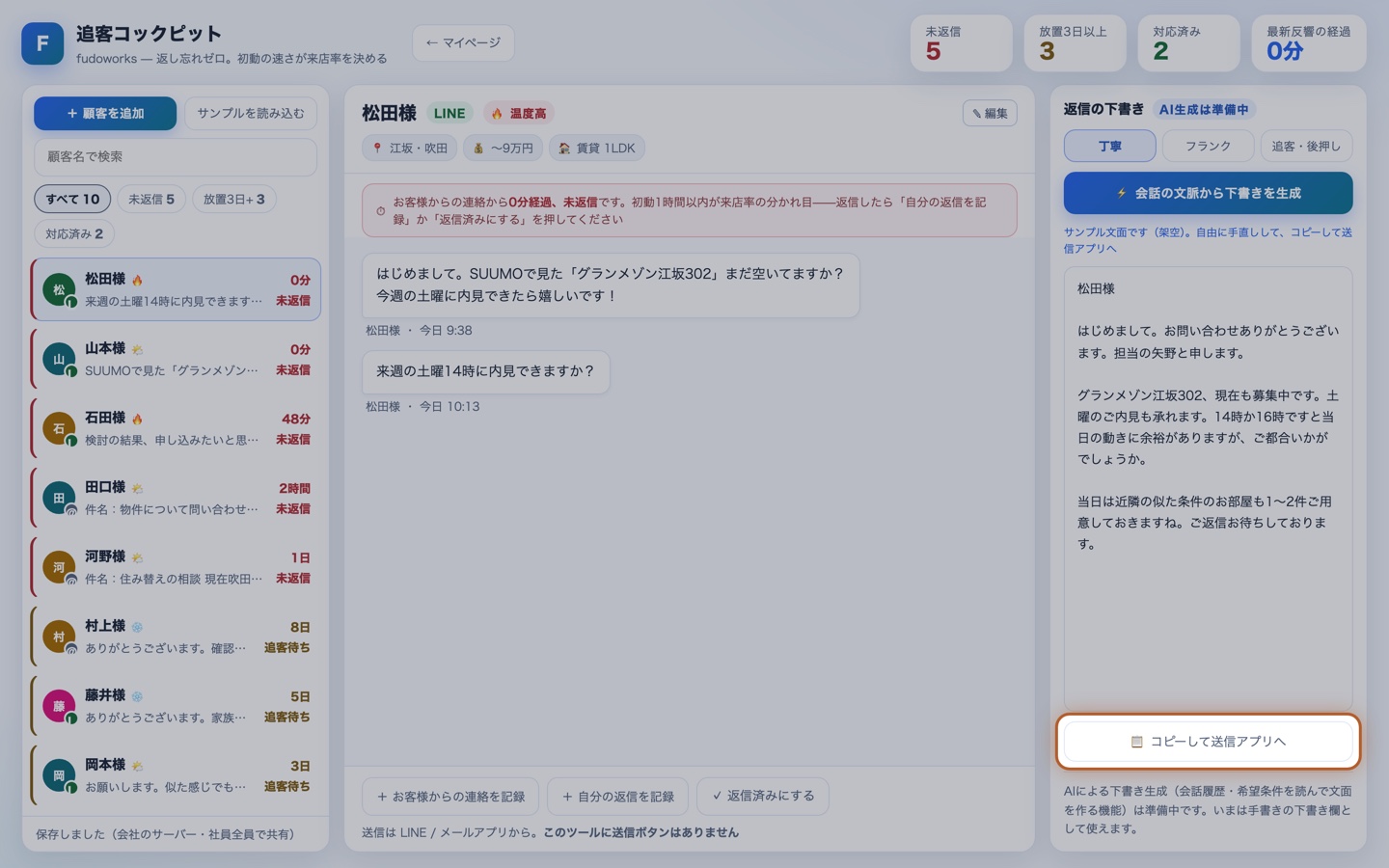Open the 田口様 customer row

(x=176, y=498)
